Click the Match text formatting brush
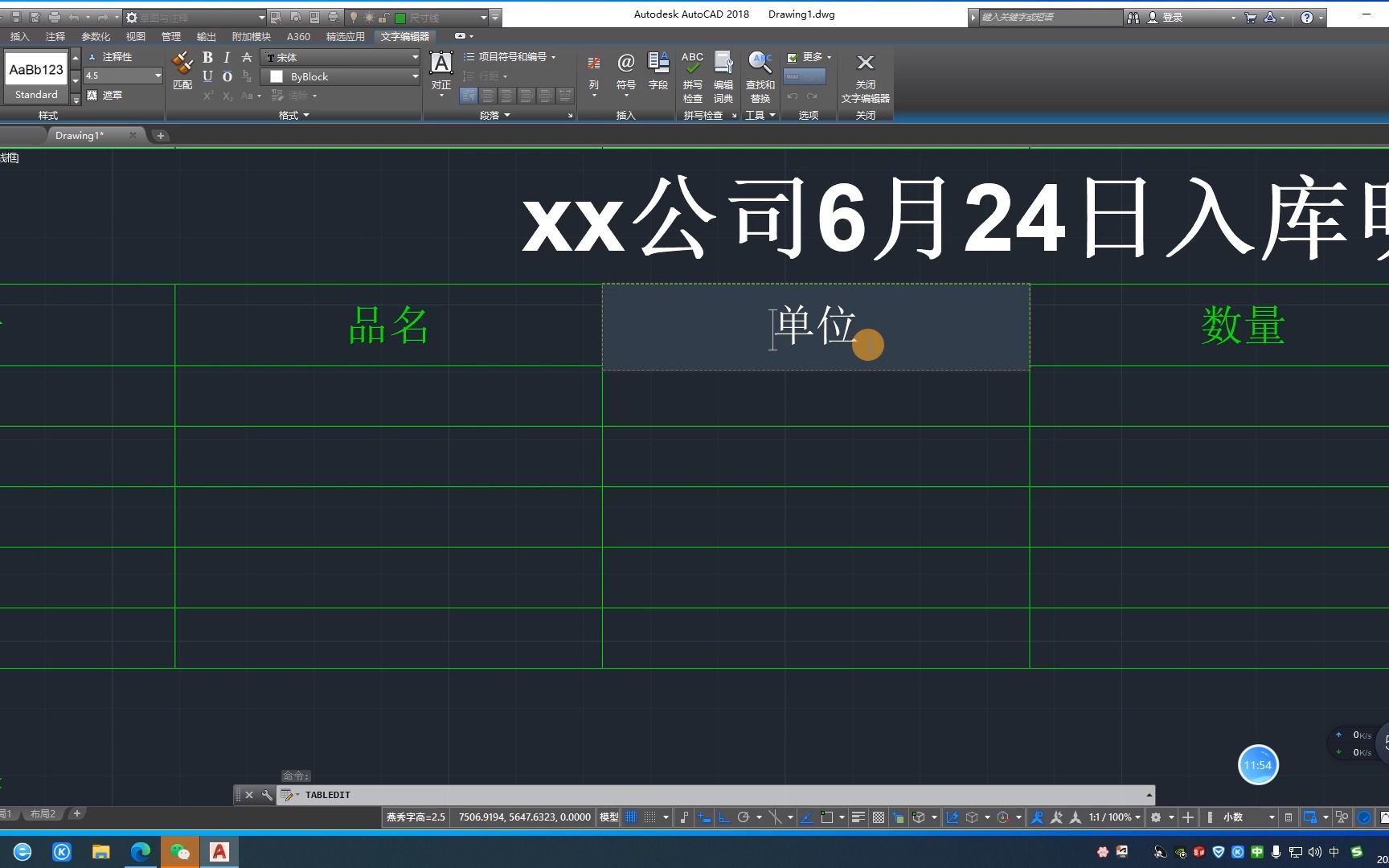Image resolution: width=1389 pixels, height=868 pixels. tap(182, 70)
